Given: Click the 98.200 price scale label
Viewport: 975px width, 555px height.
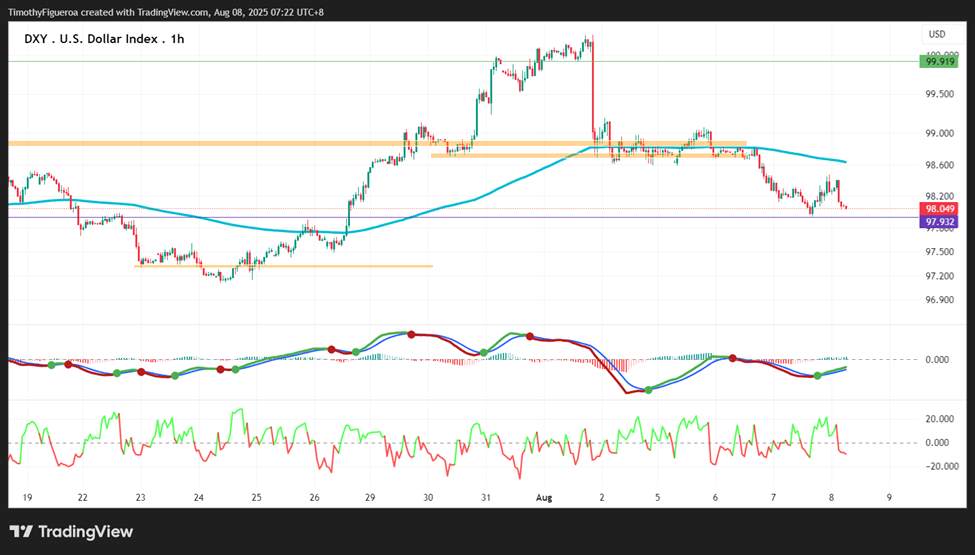Looking at the screenshot, I should point(940,196).
